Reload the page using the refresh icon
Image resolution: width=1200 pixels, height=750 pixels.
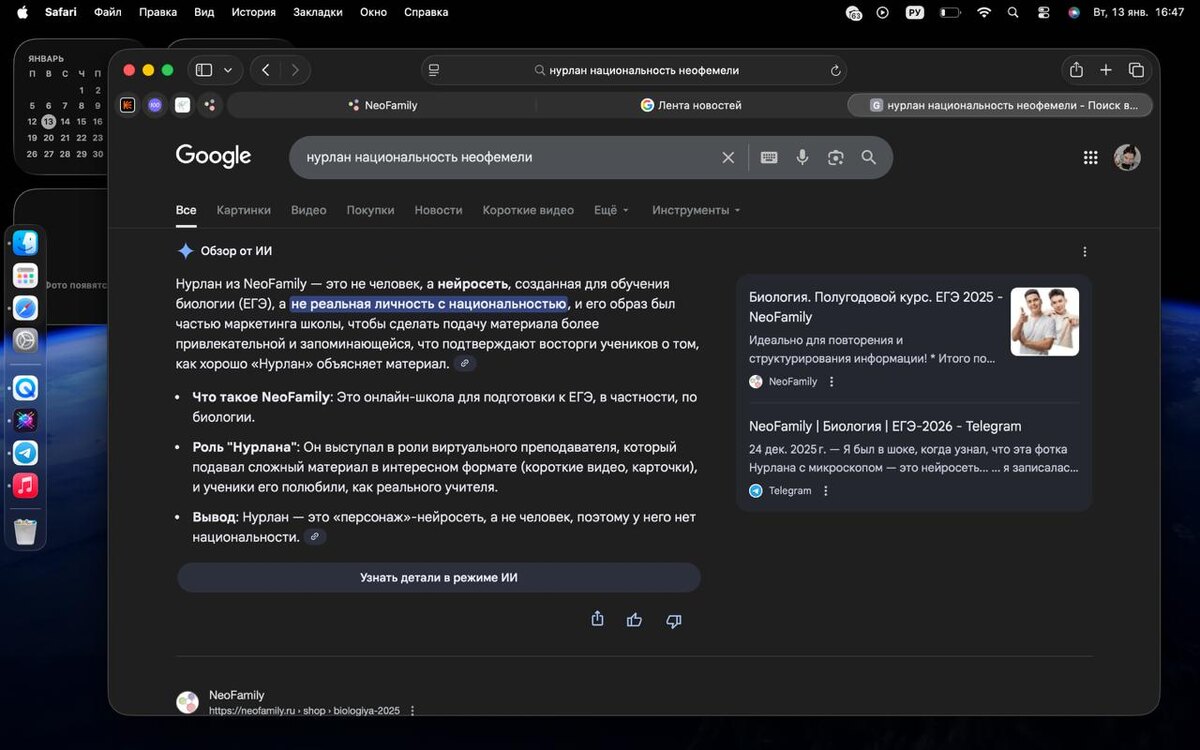[x=836, y=71]
